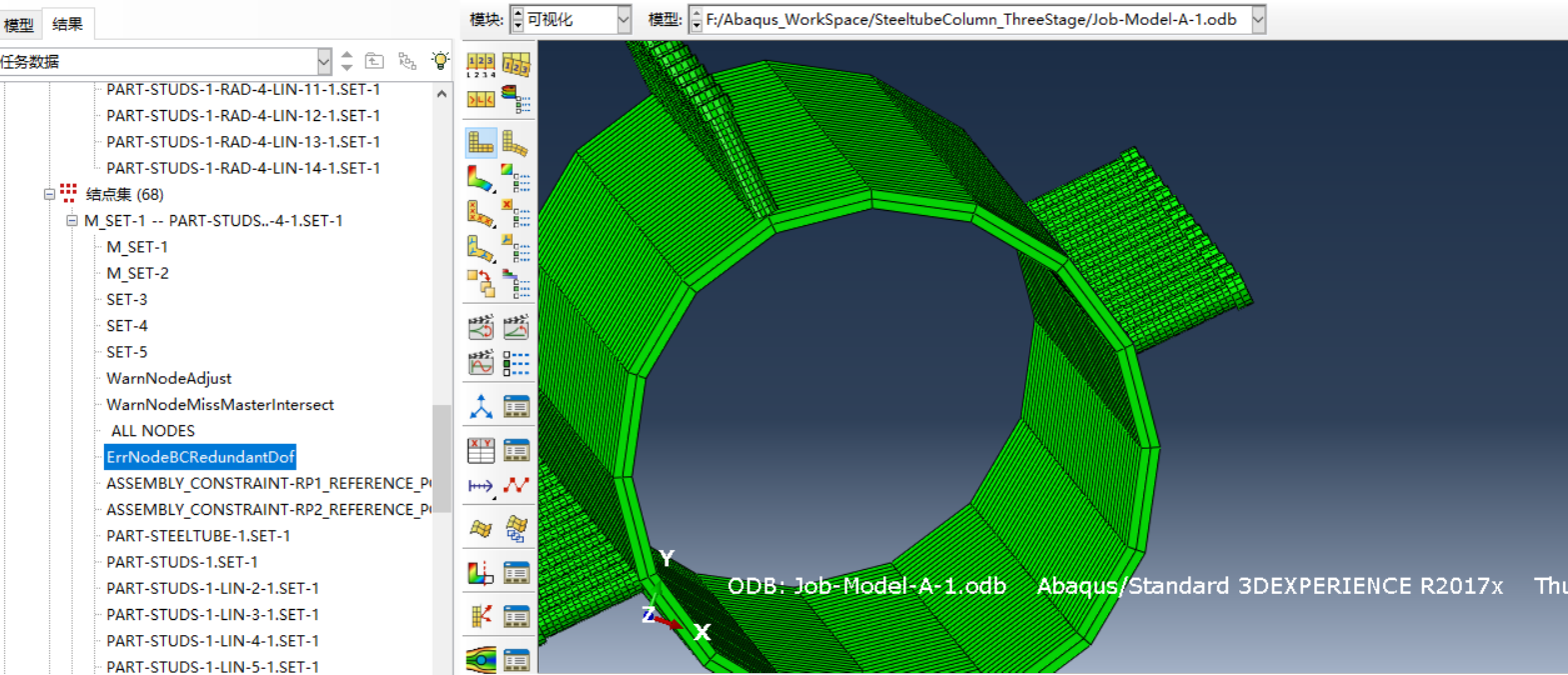Select ALL NODES in the tree

pyautogui.click(x=153, y=431)
